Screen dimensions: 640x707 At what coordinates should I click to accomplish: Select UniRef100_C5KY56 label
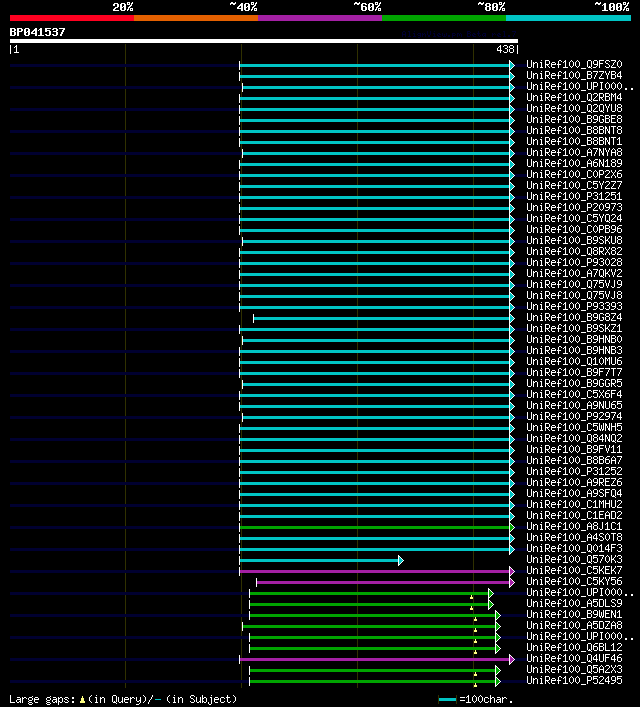click(574, 581)
